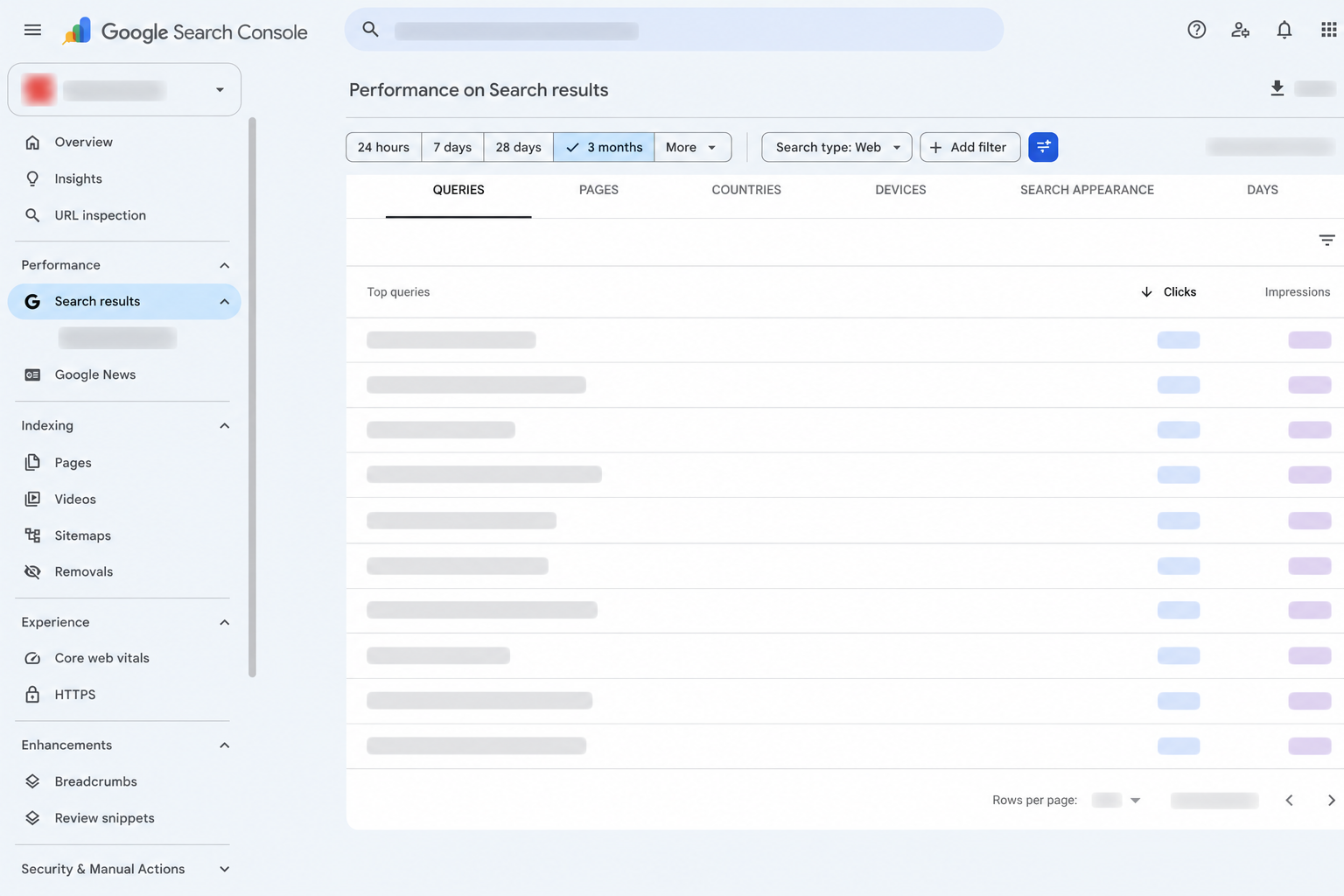Viewport: 1344px width, 896px height.
Task: Collapse the Performance section
Action: click(224, 265)
